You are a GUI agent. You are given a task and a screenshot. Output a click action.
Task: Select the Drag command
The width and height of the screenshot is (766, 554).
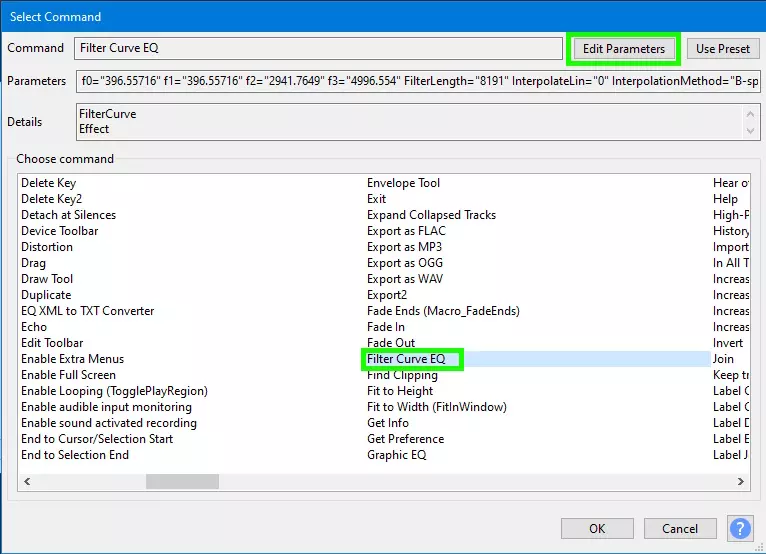click(x=33, y=263)
